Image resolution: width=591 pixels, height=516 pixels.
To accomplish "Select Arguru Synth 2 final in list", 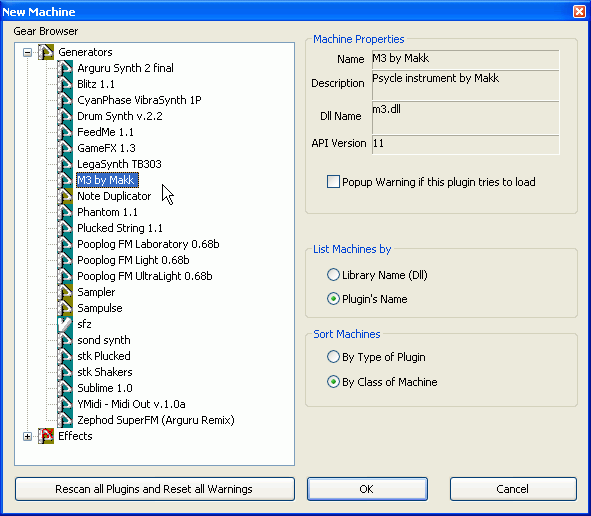I will (126, 68).
